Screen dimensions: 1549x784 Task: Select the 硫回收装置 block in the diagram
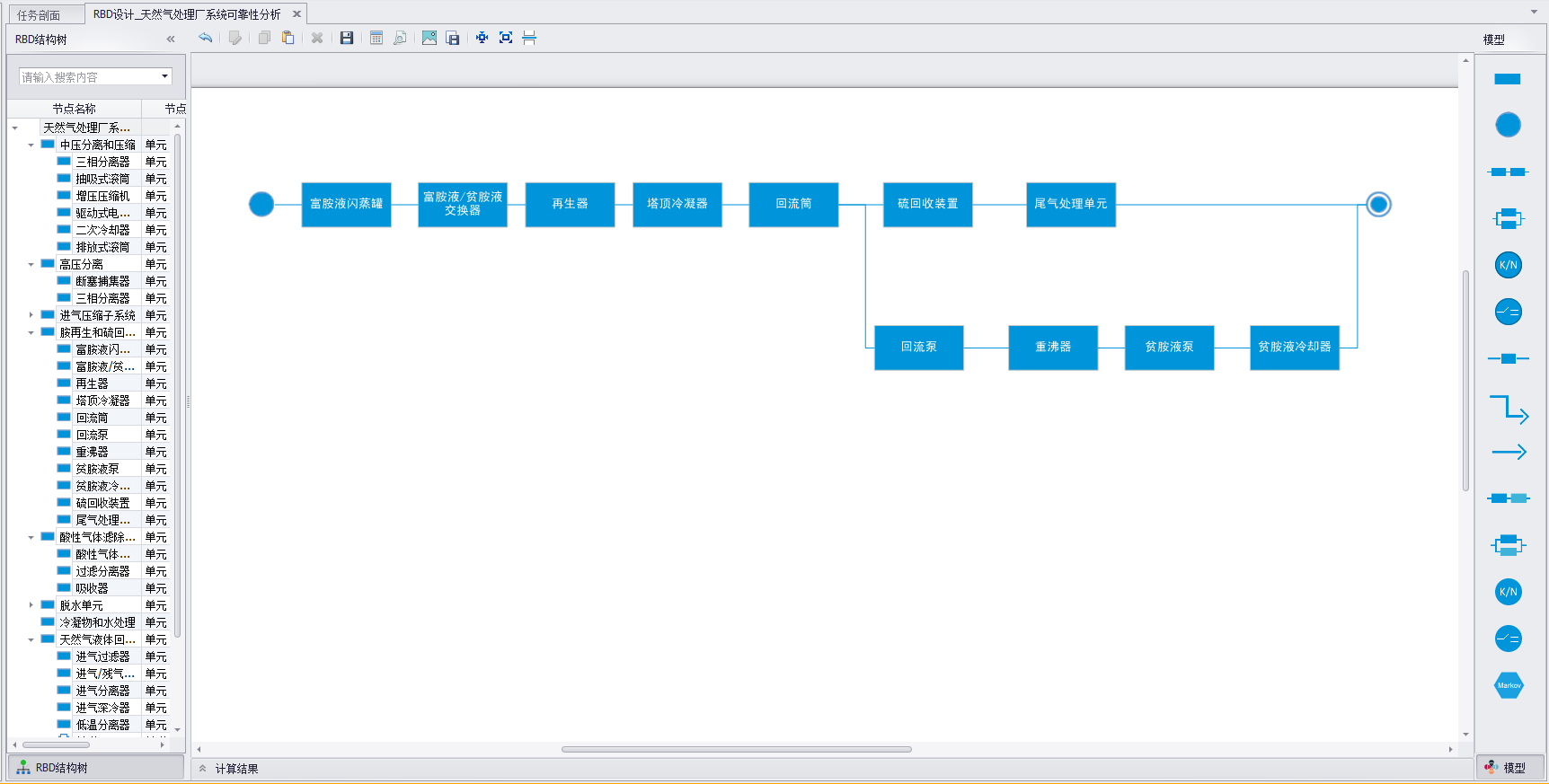pos(928,205)
